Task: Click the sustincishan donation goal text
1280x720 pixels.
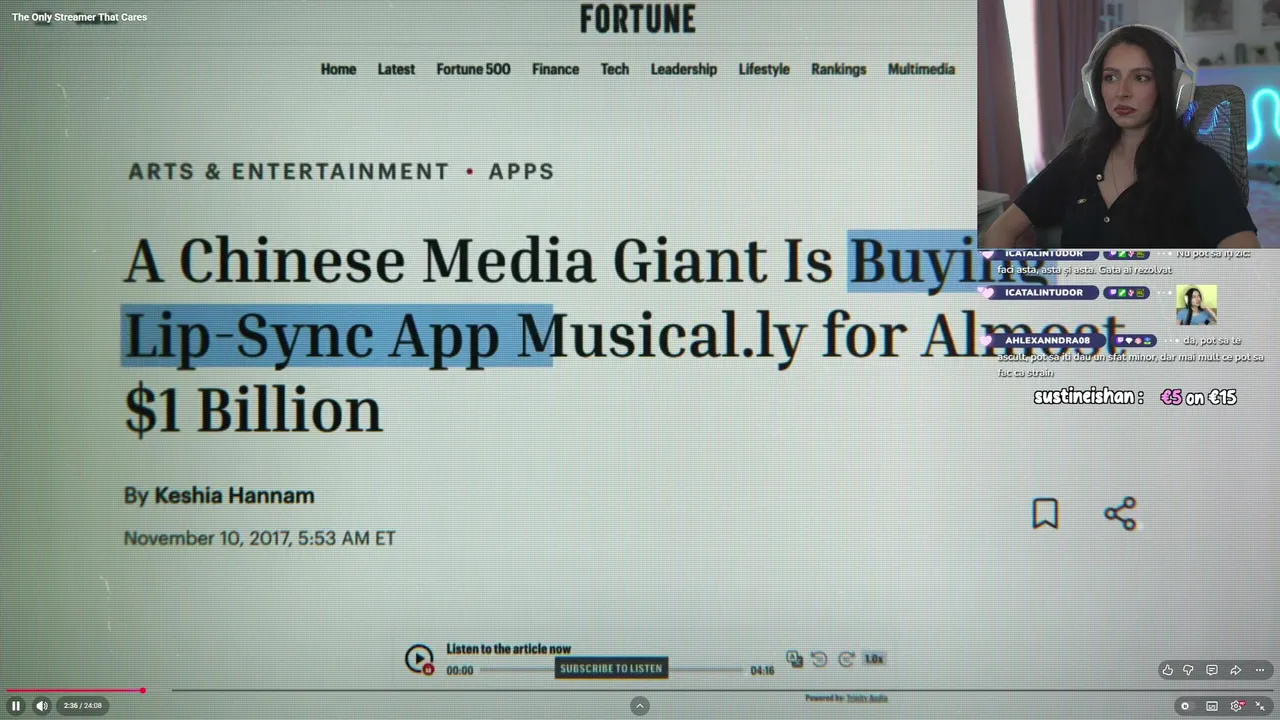Action: 1135,397
